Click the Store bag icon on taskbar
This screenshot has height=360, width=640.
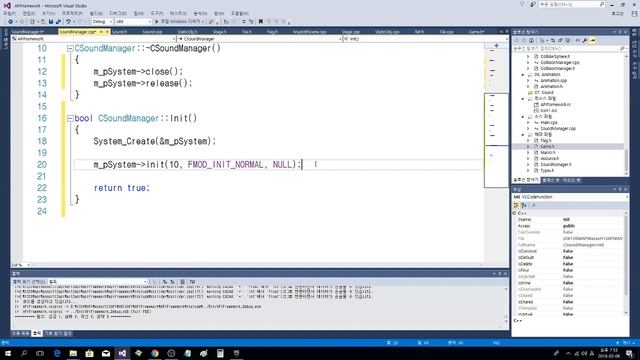tap(89, 353)
